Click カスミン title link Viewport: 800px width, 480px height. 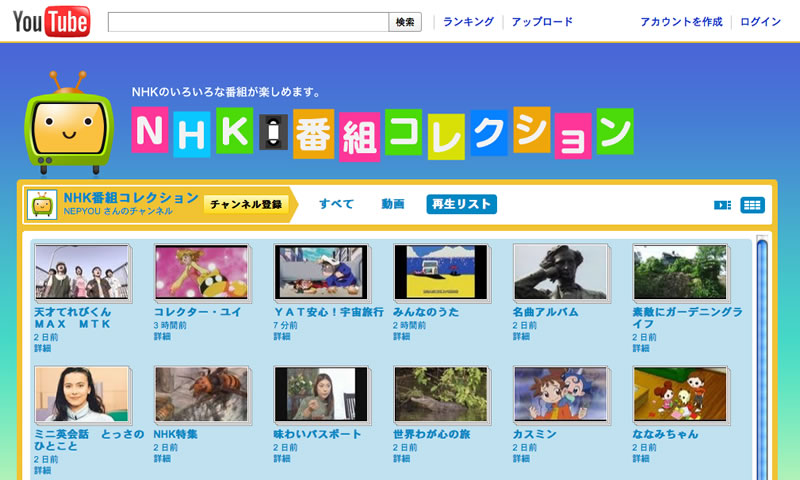click(534, 434)
